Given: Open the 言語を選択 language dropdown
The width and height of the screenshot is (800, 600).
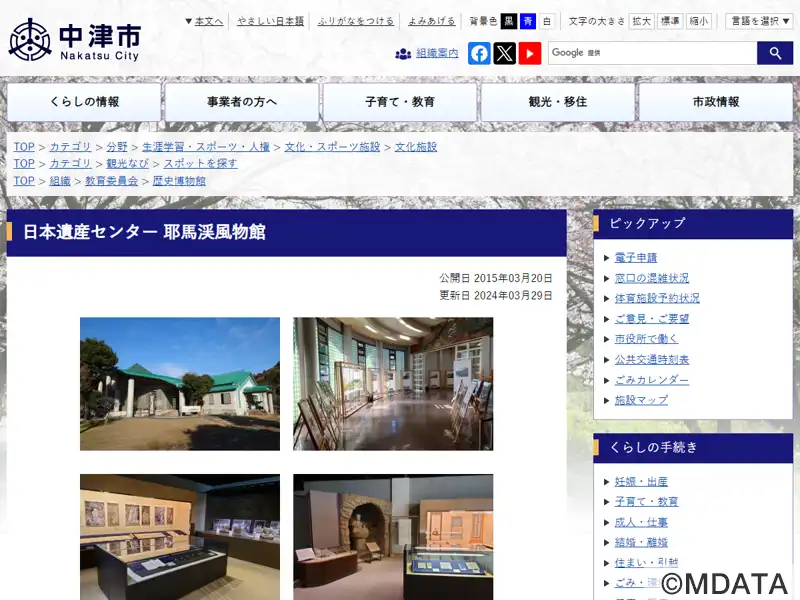Looking at the screenshot, I should (x=759, y=21).
